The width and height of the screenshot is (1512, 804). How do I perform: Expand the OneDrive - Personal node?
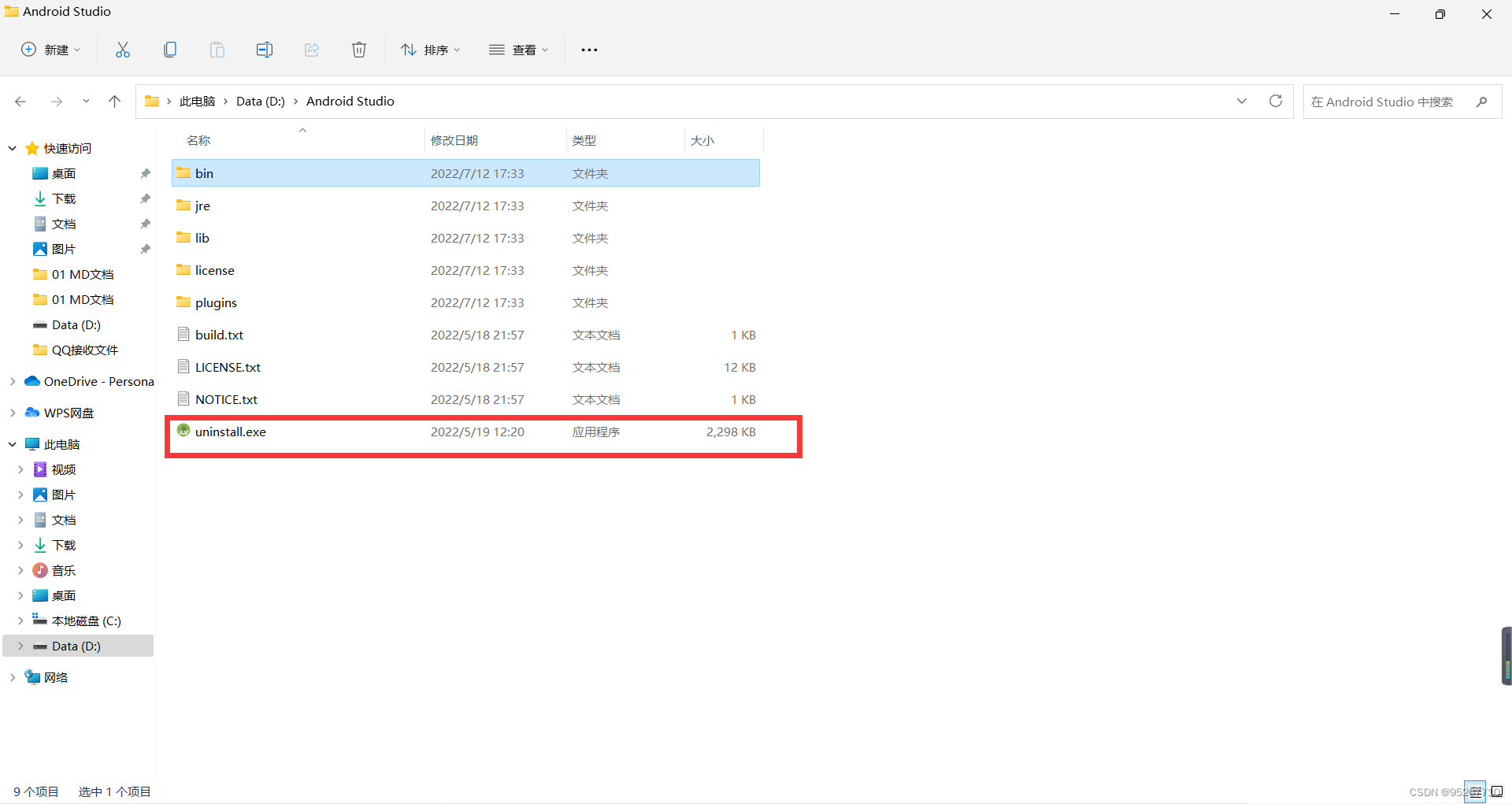[x=13, y=381]
